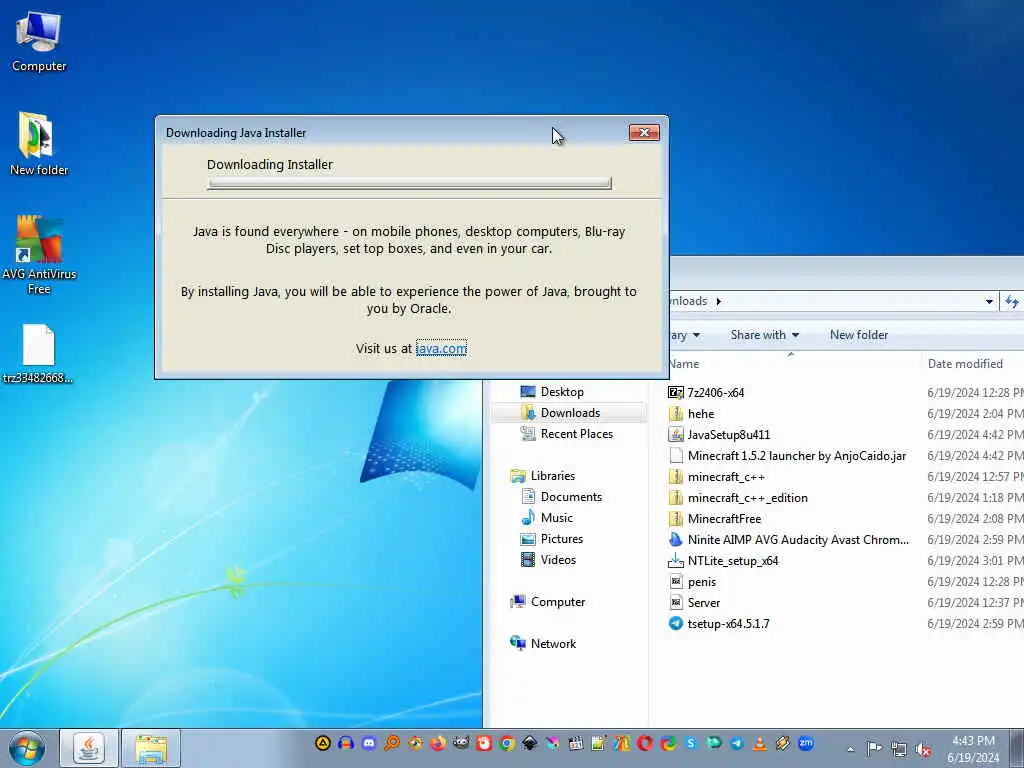Image resolution: width=1024 pixels, height=768 pixels.
Task: Click New folder button in Explorer toolbar
Action: tap(859, 335)
